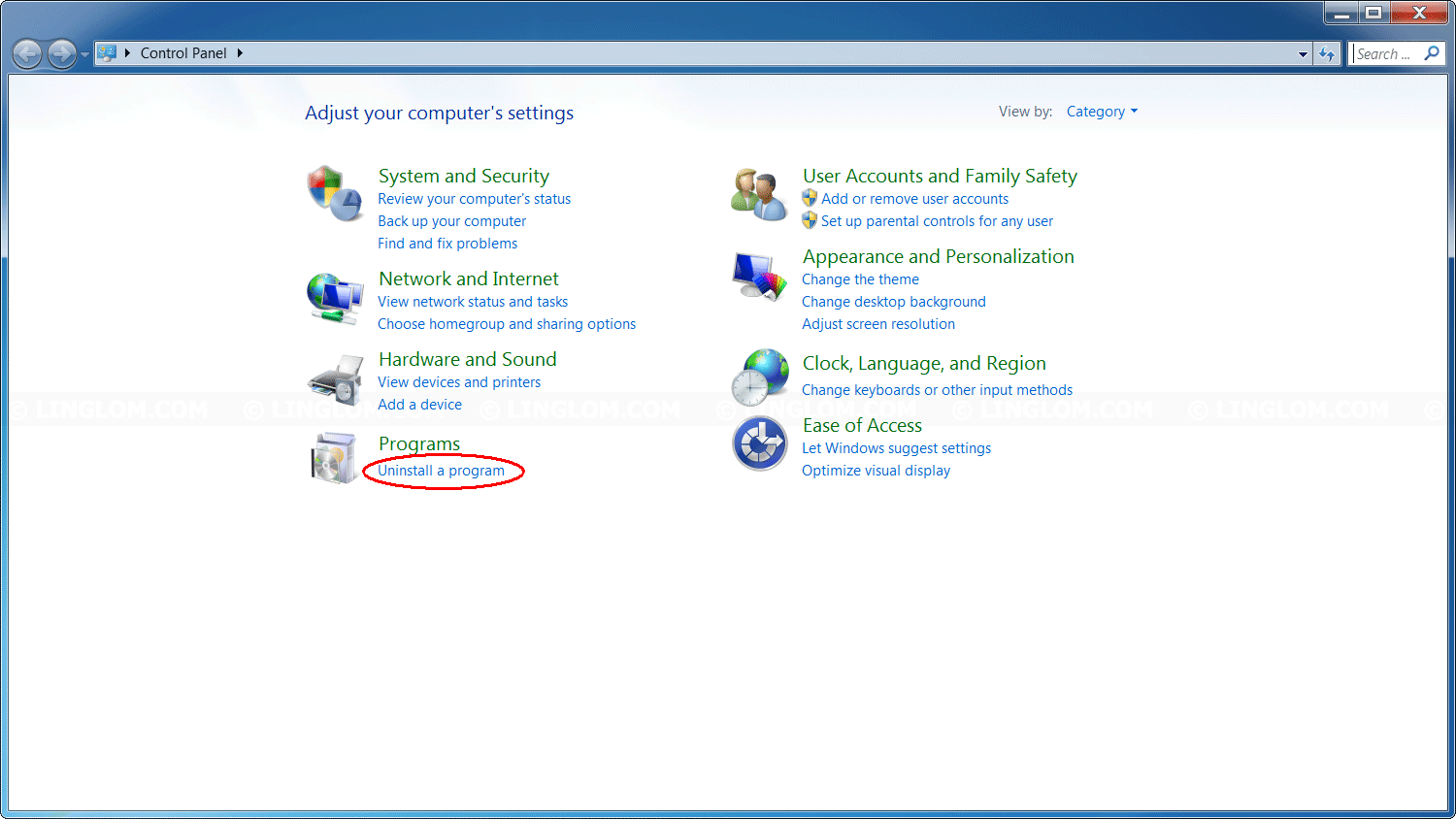This screenshot has height=819, width=1456.
Task: Click Add or remove user accounts
Action: (x=914, y=199)
